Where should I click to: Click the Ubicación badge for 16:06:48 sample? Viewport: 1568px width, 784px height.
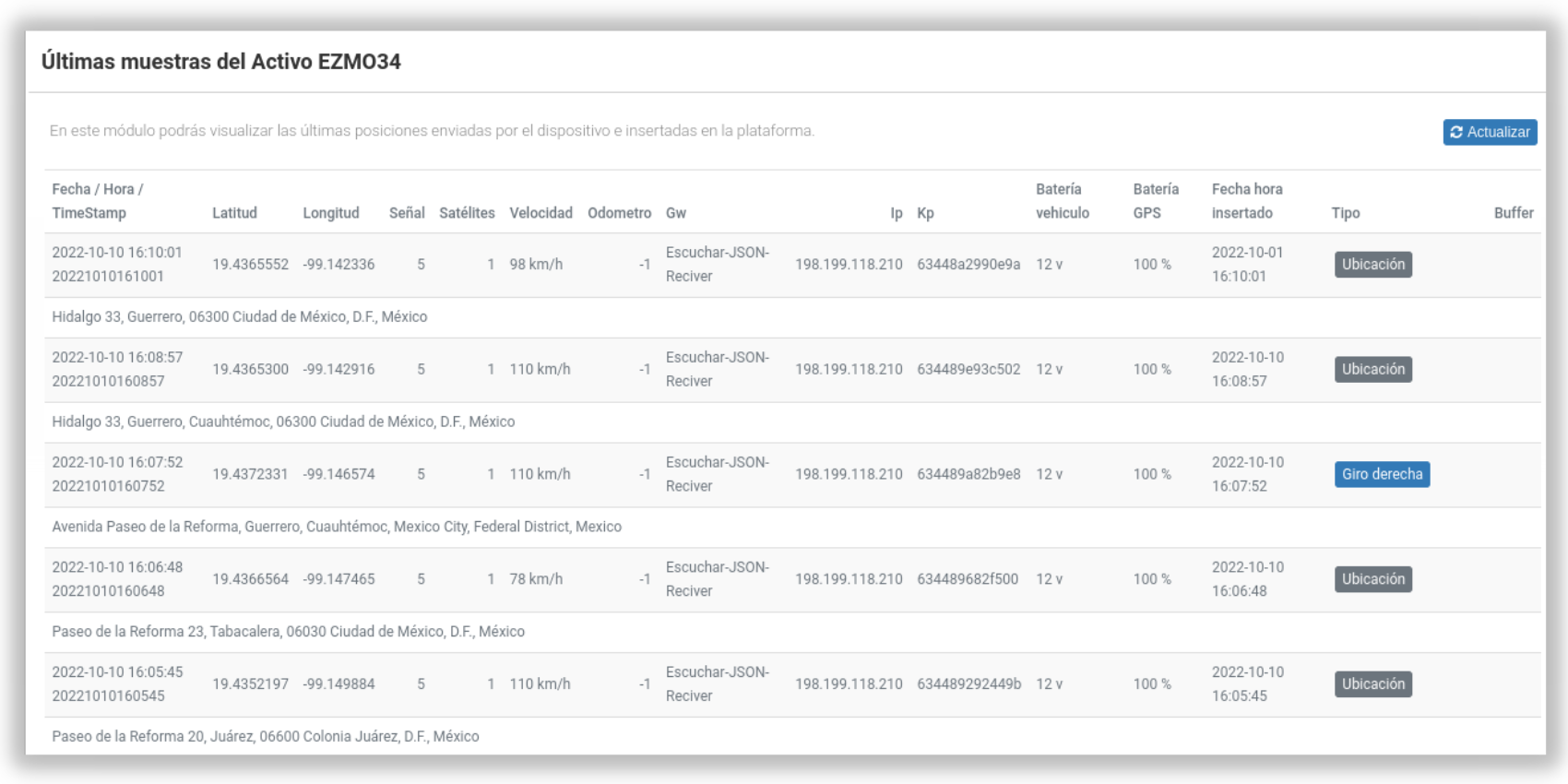(1372, 580)
